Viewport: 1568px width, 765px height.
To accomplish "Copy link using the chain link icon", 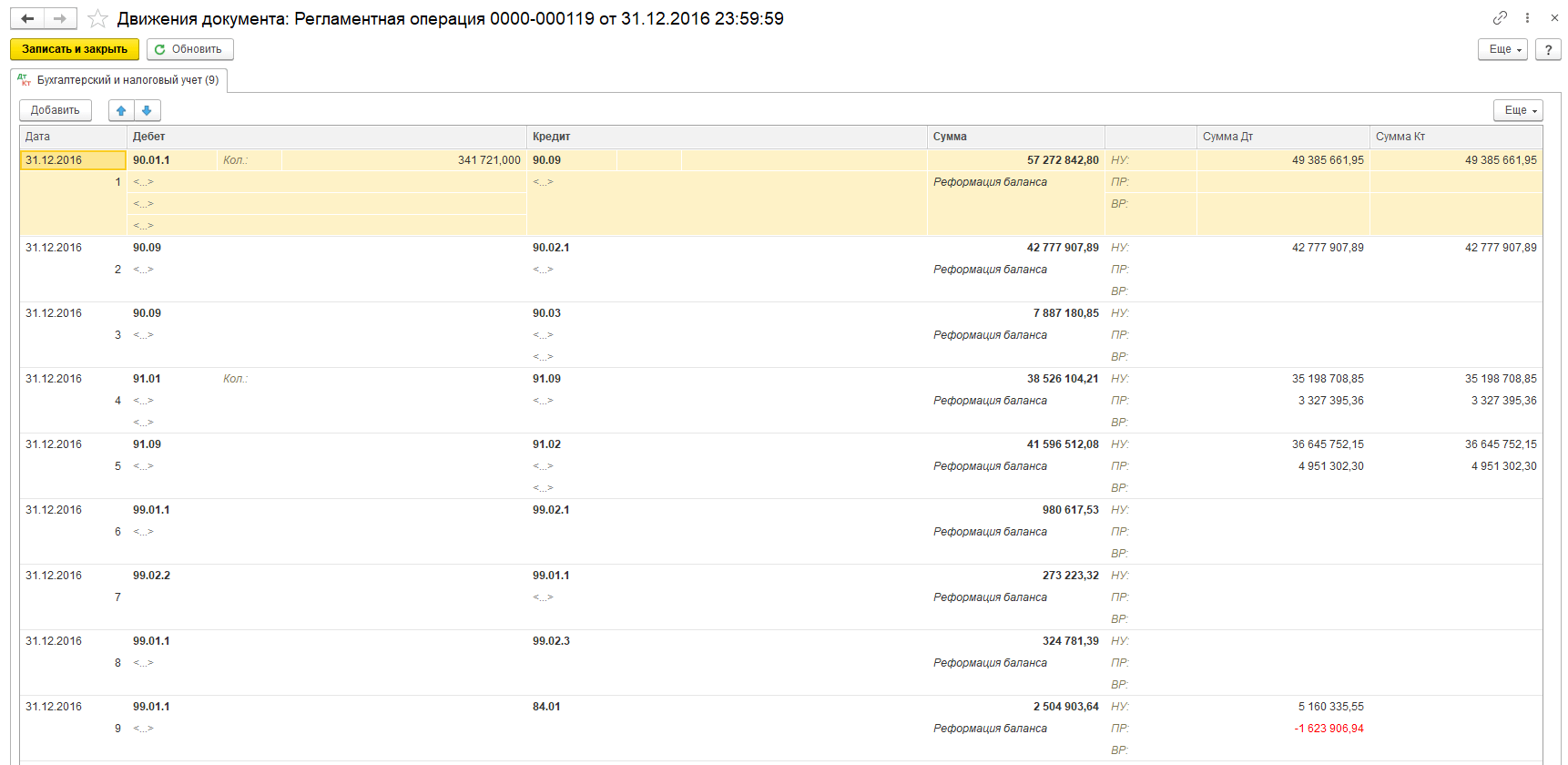I will tap(1500, 18).
